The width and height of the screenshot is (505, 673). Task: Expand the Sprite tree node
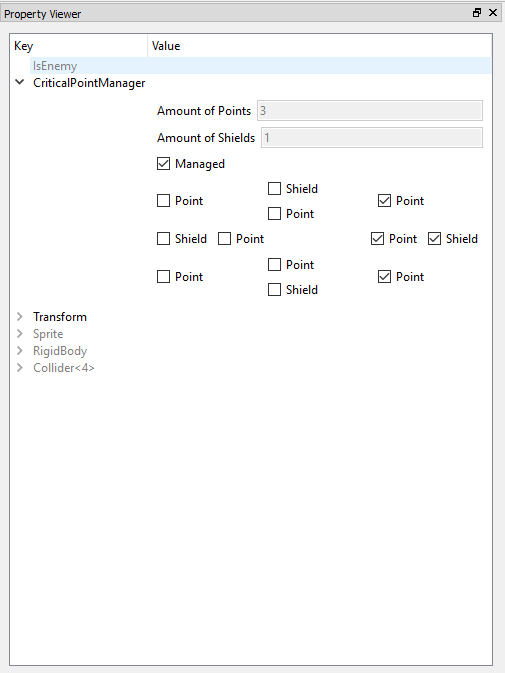(x=19, y=333)
